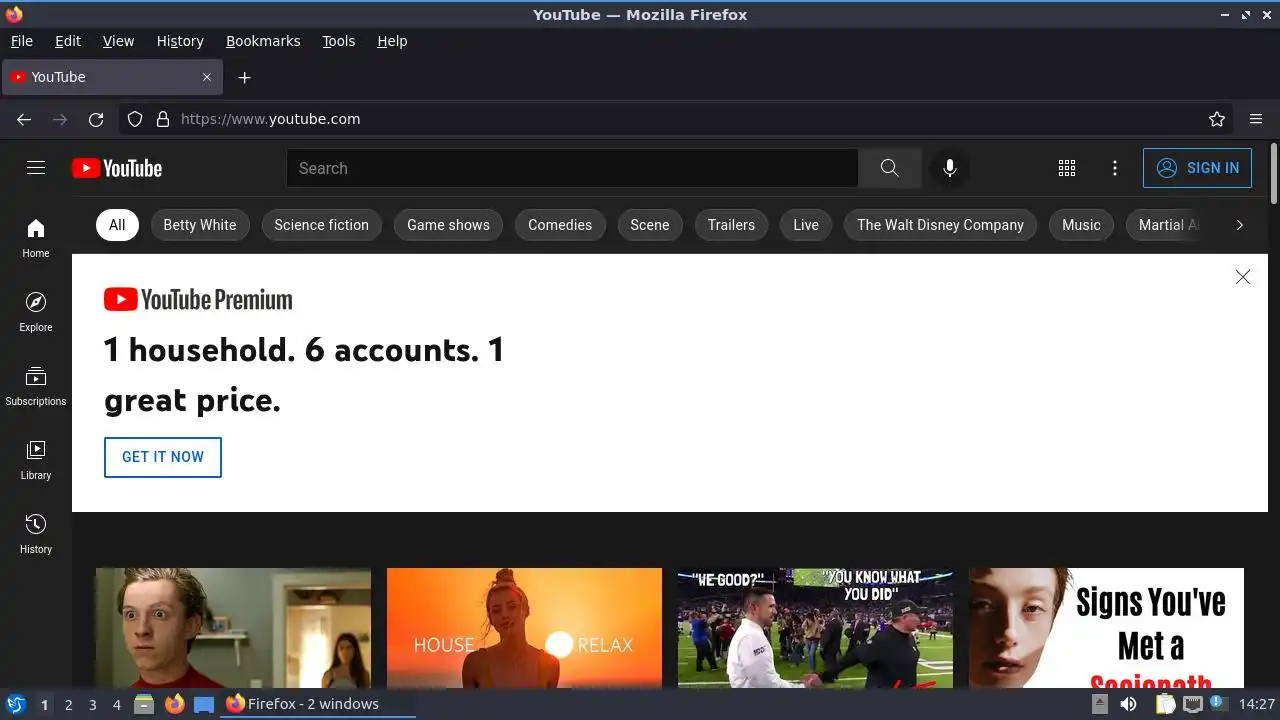The image size is (1280, 720).
Task: Close the YouTube browser tab
Action: [x=207, y=77]
